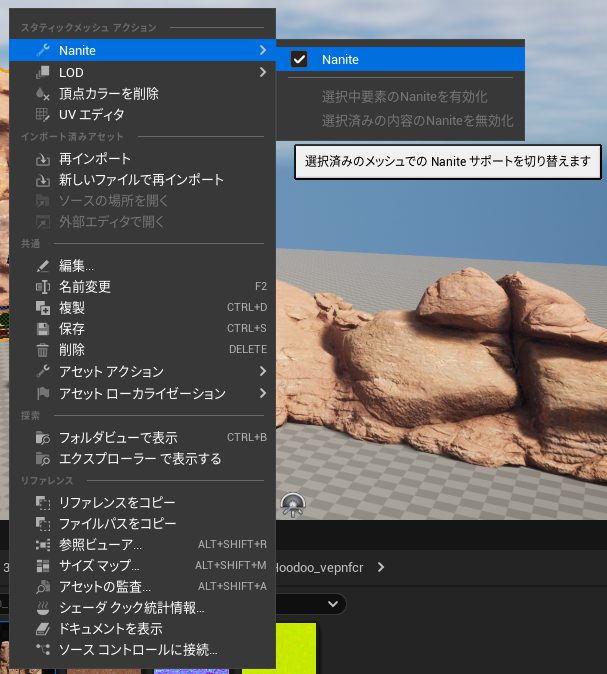The width and height of the screenshot is (607, 674).
Task: Expand the アセット ローカライゼーション submenu
Action: (x=263, y=394)
